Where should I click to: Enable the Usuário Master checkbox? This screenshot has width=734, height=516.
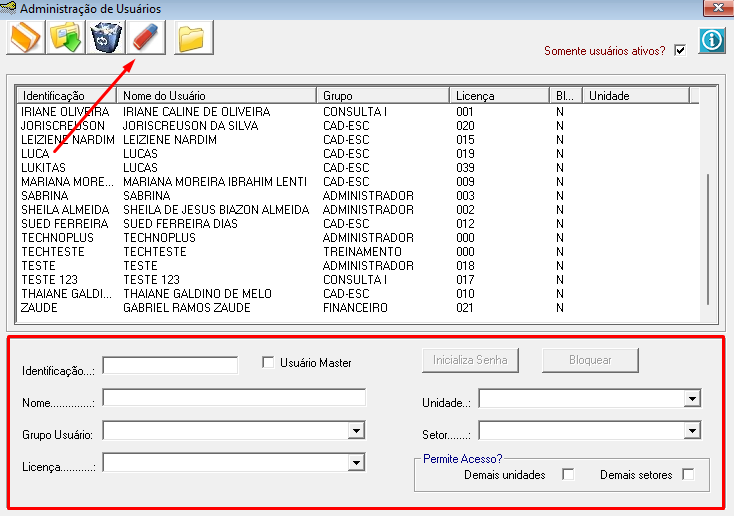[x=268, y=362]
